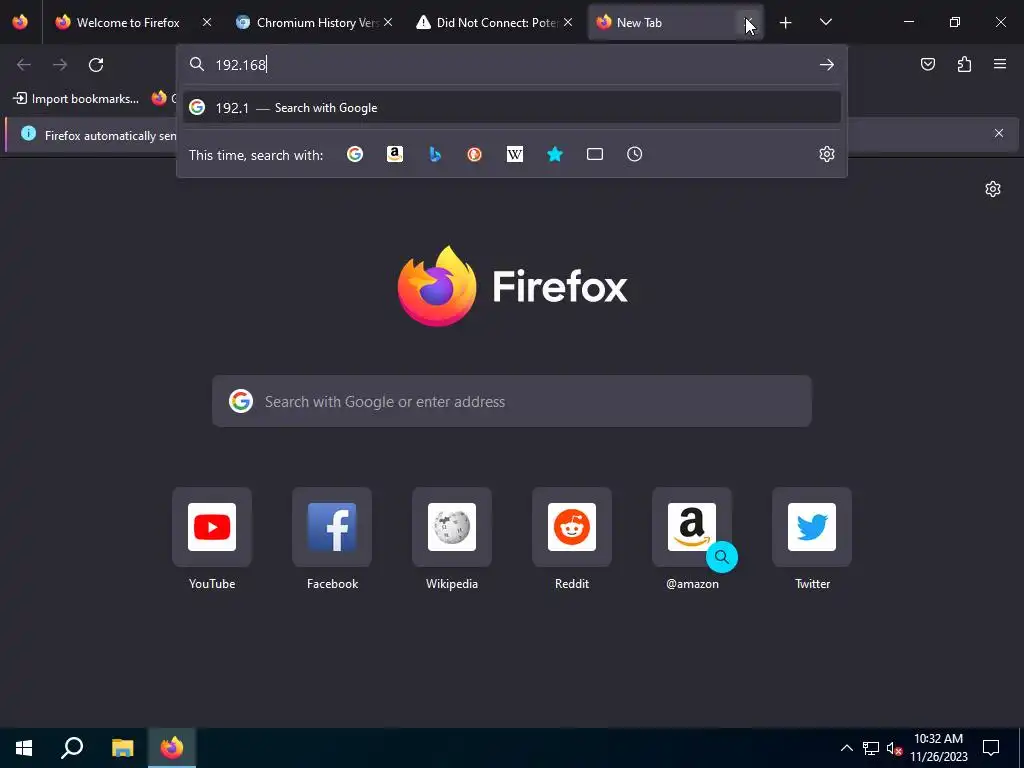This screenshot has width=1024, height=768.
Task: Launch File Explorer from the taskbar
Action: click(x=122, y=748)
